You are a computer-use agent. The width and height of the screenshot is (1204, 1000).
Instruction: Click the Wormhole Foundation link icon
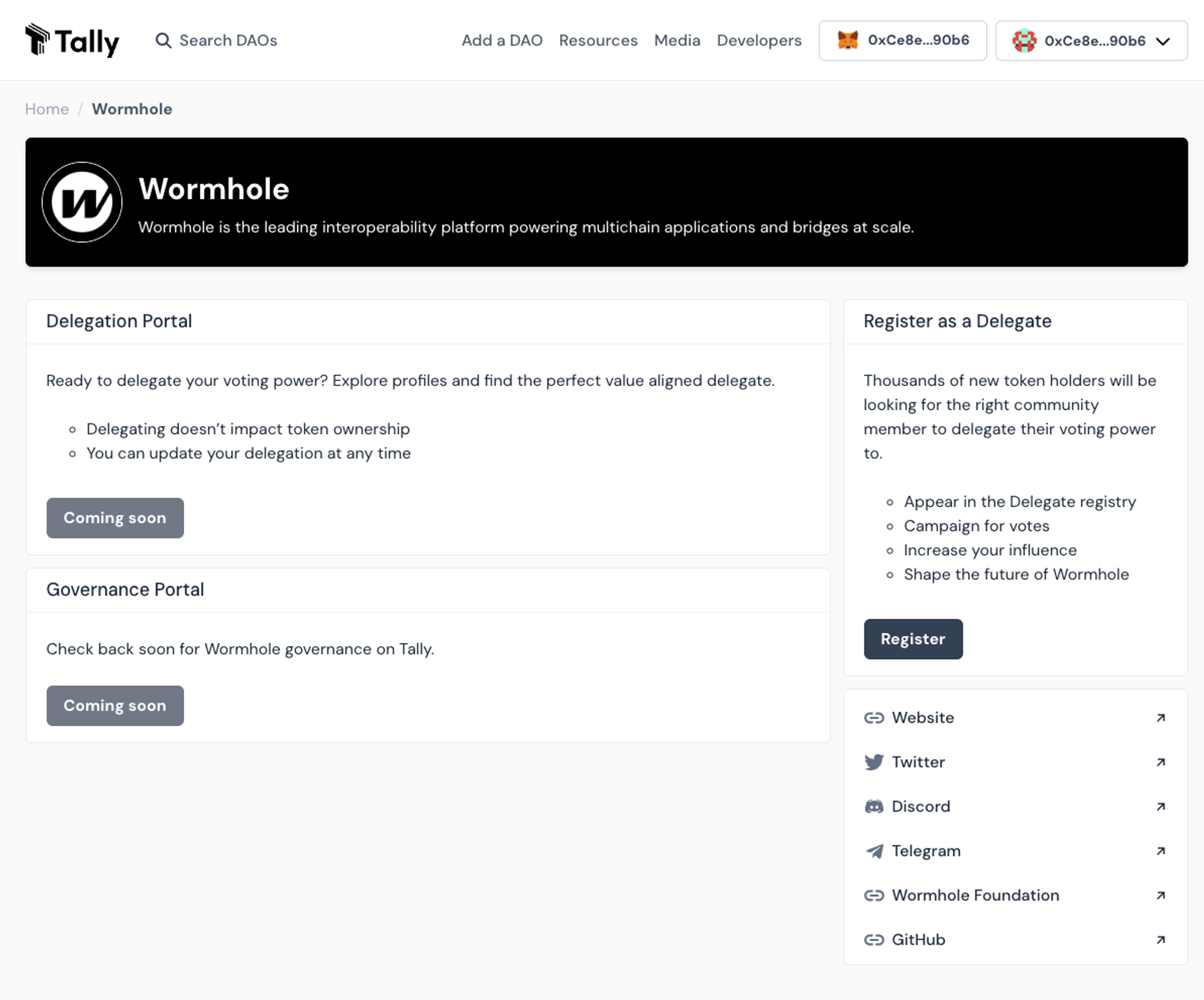coord(874,895)
